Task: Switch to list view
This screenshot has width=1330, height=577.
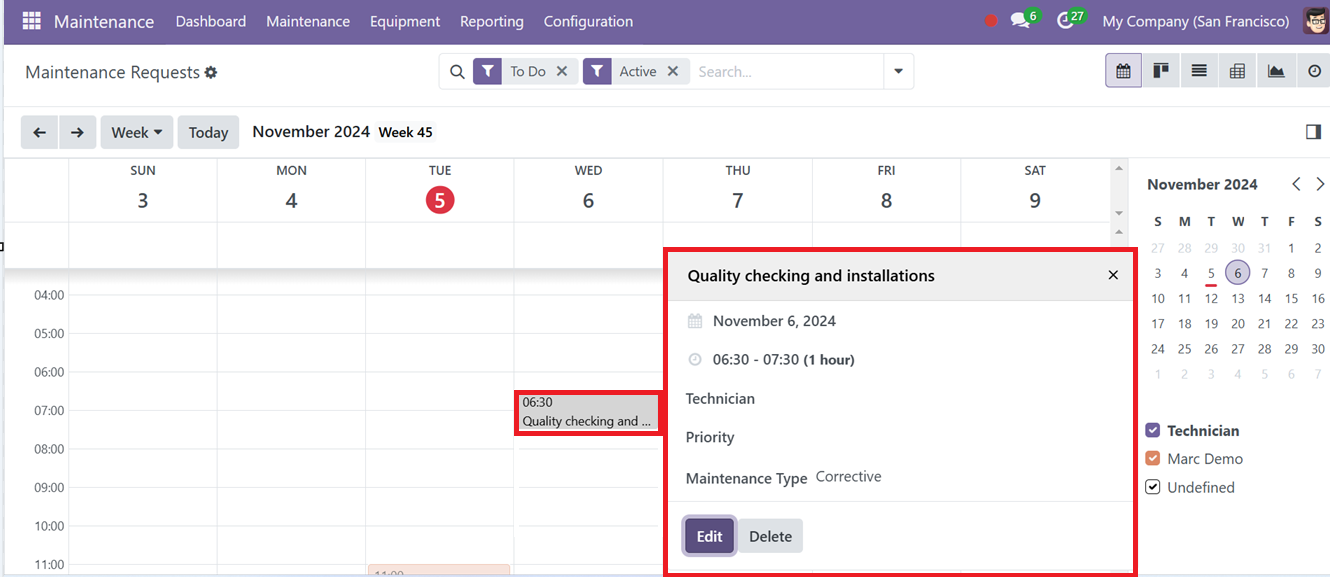Action: pyautogui.click(x=1199, y=71)
